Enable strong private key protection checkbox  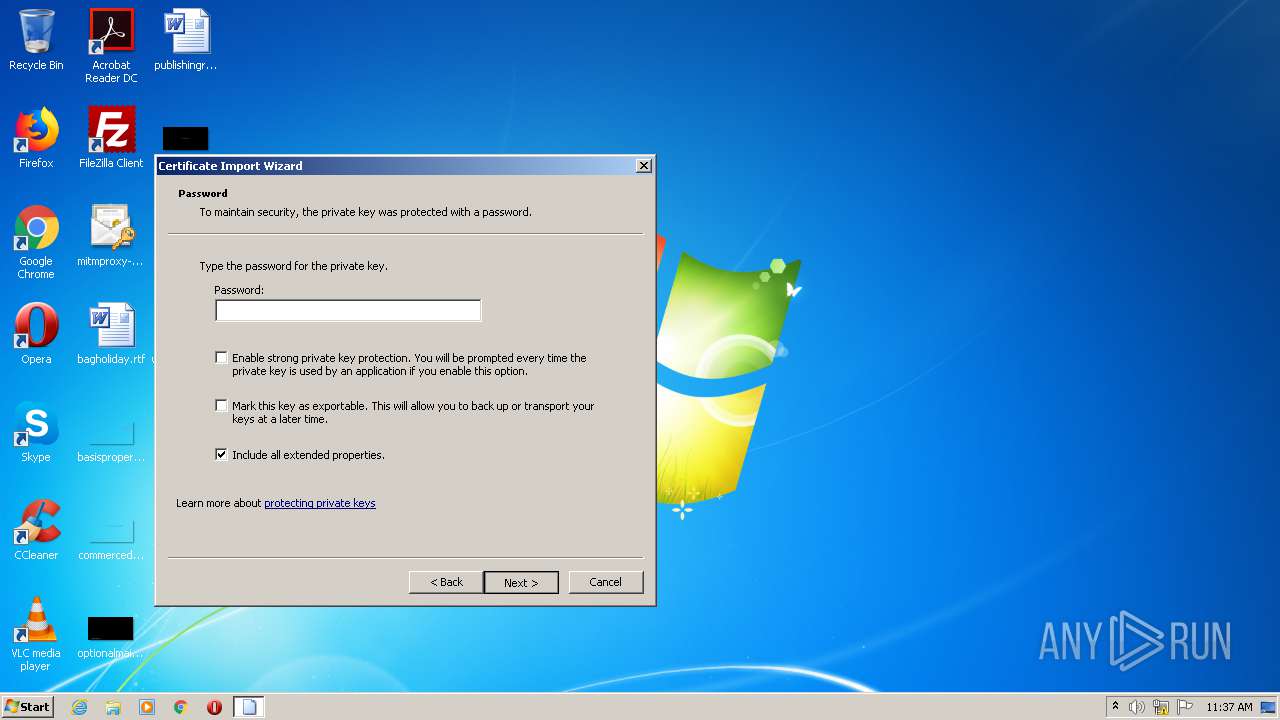point(221,357)
